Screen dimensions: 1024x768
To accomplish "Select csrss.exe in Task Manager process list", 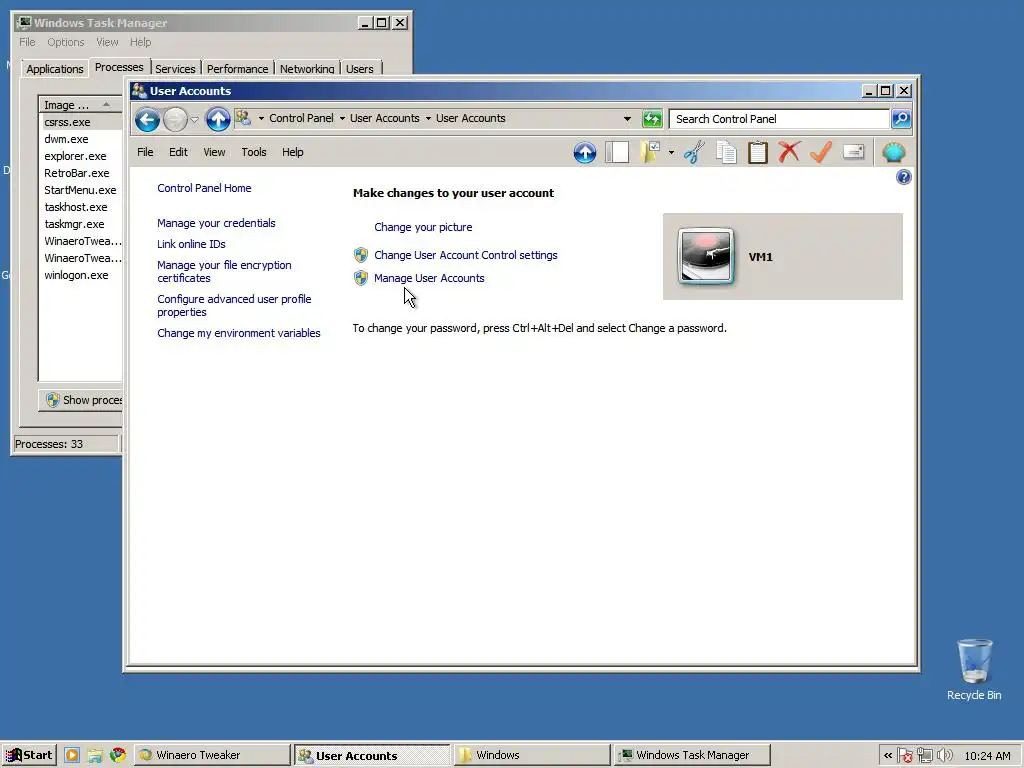I will point(81,122).
